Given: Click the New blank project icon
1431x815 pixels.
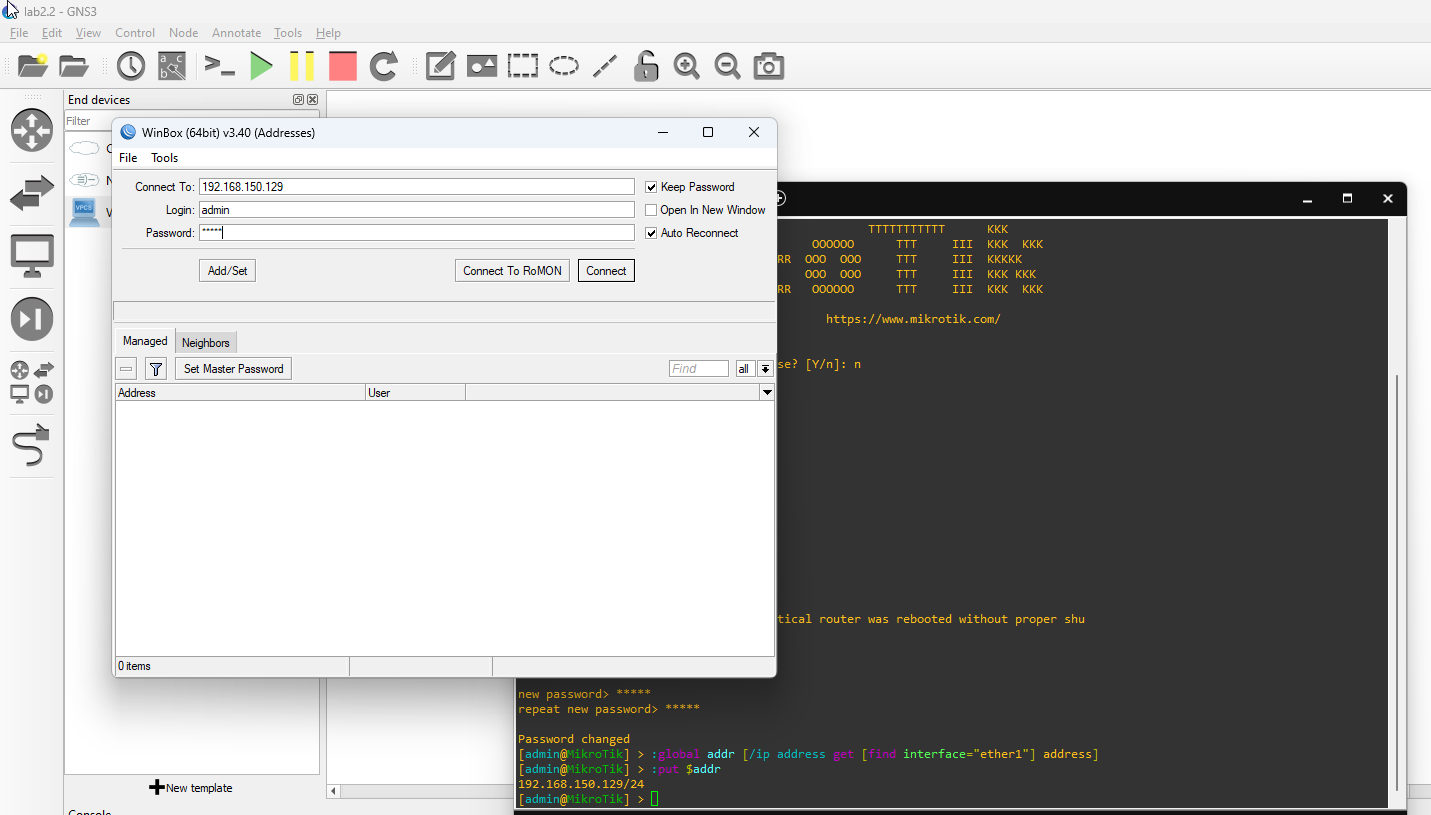Looking at the screenshot, I should (x=33, y=66).
